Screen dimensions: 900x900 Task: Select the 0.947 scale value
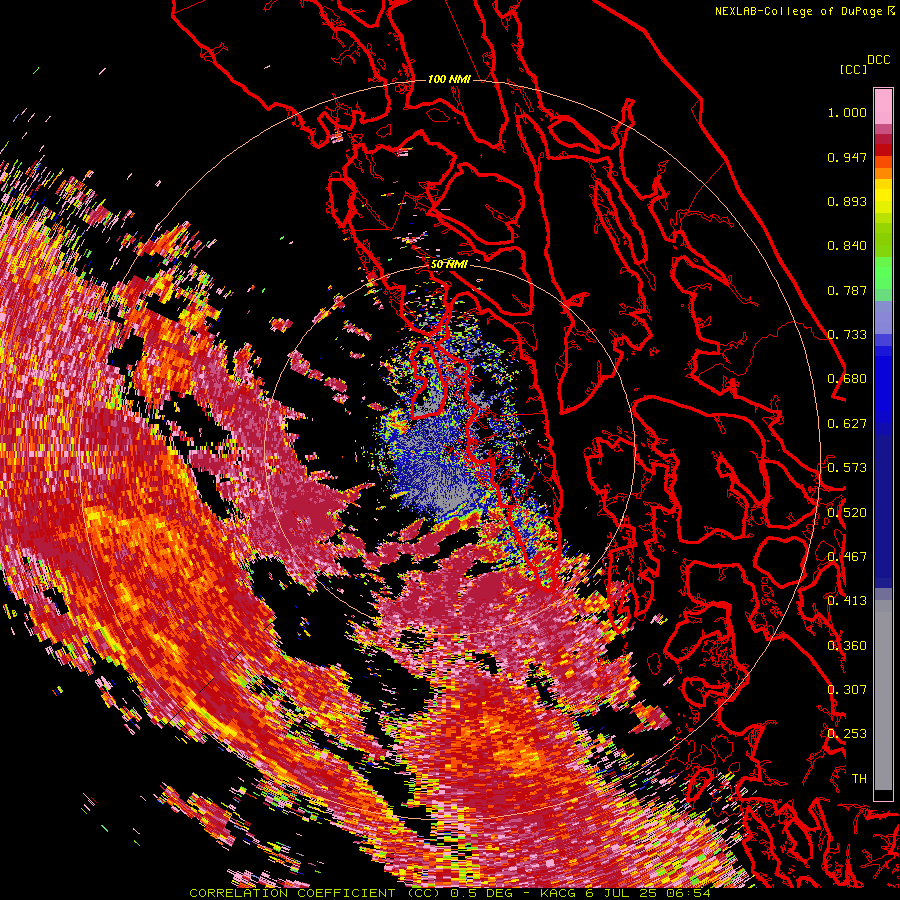coord(847,157)
